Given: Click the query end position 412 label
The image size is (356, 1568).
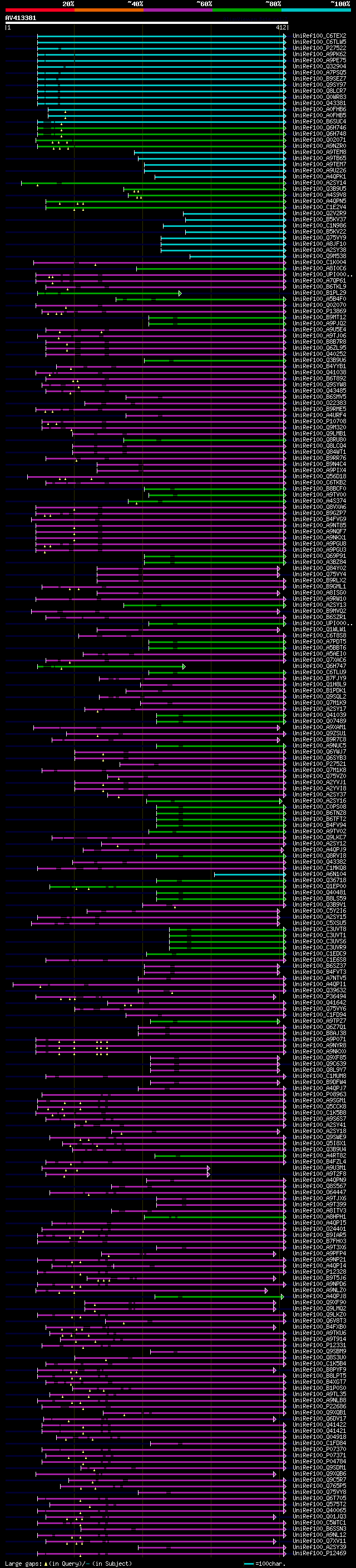Looking at the screenshot, I should click(x=281, y=27).
